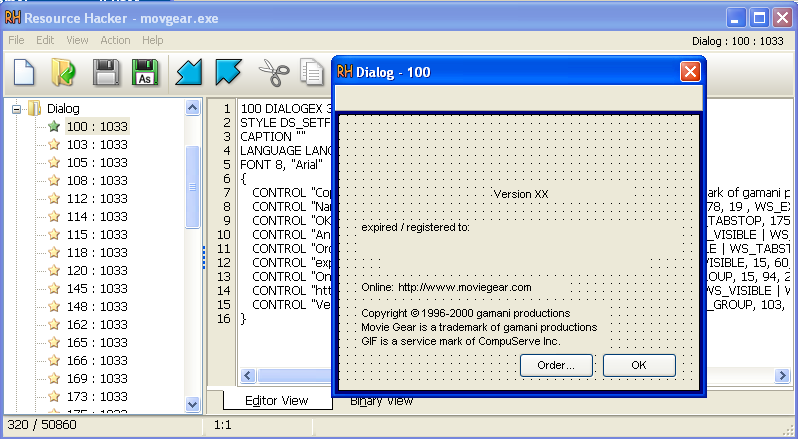Open the File menu

[x=16, y=40]
